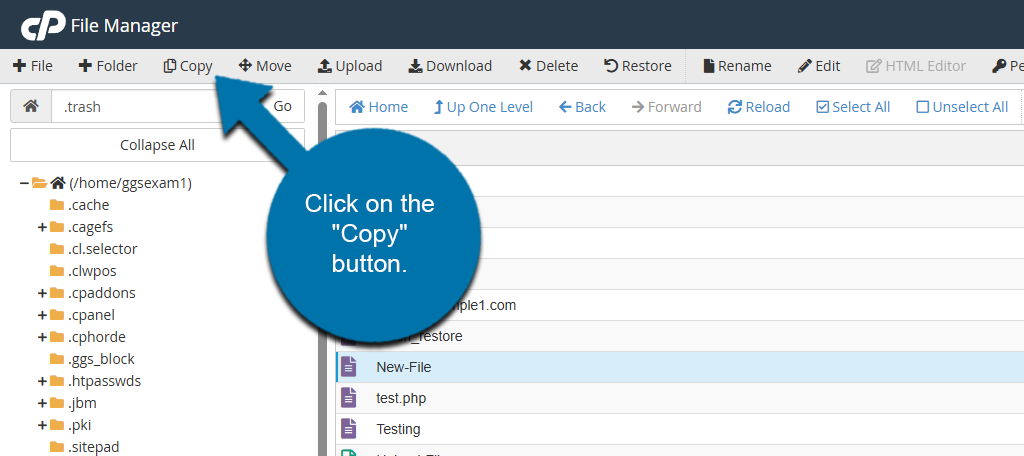
Task: Click the Restore toolbar button
Action: tap(637, 66)
